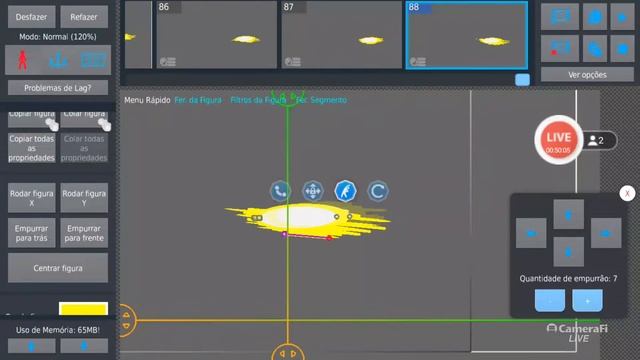Click the Uso de Memória: 65MB! text
640x360 pixels.
tap(58, 330)
